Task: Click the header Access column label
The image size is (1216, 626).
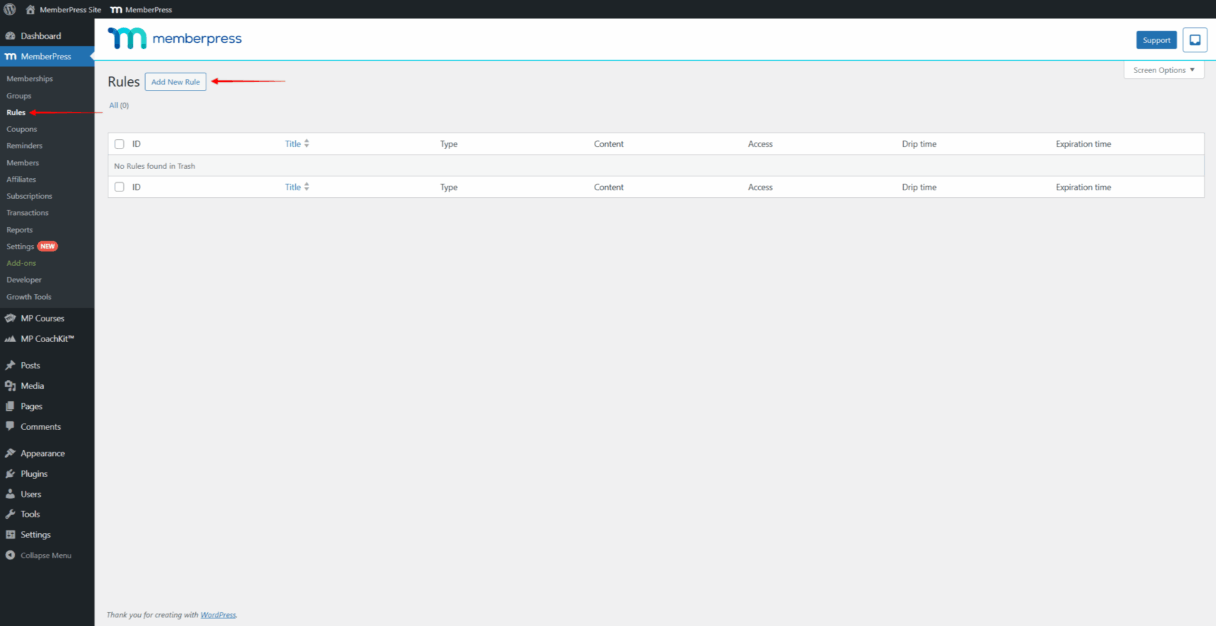Action: click(x=760, y=144)
